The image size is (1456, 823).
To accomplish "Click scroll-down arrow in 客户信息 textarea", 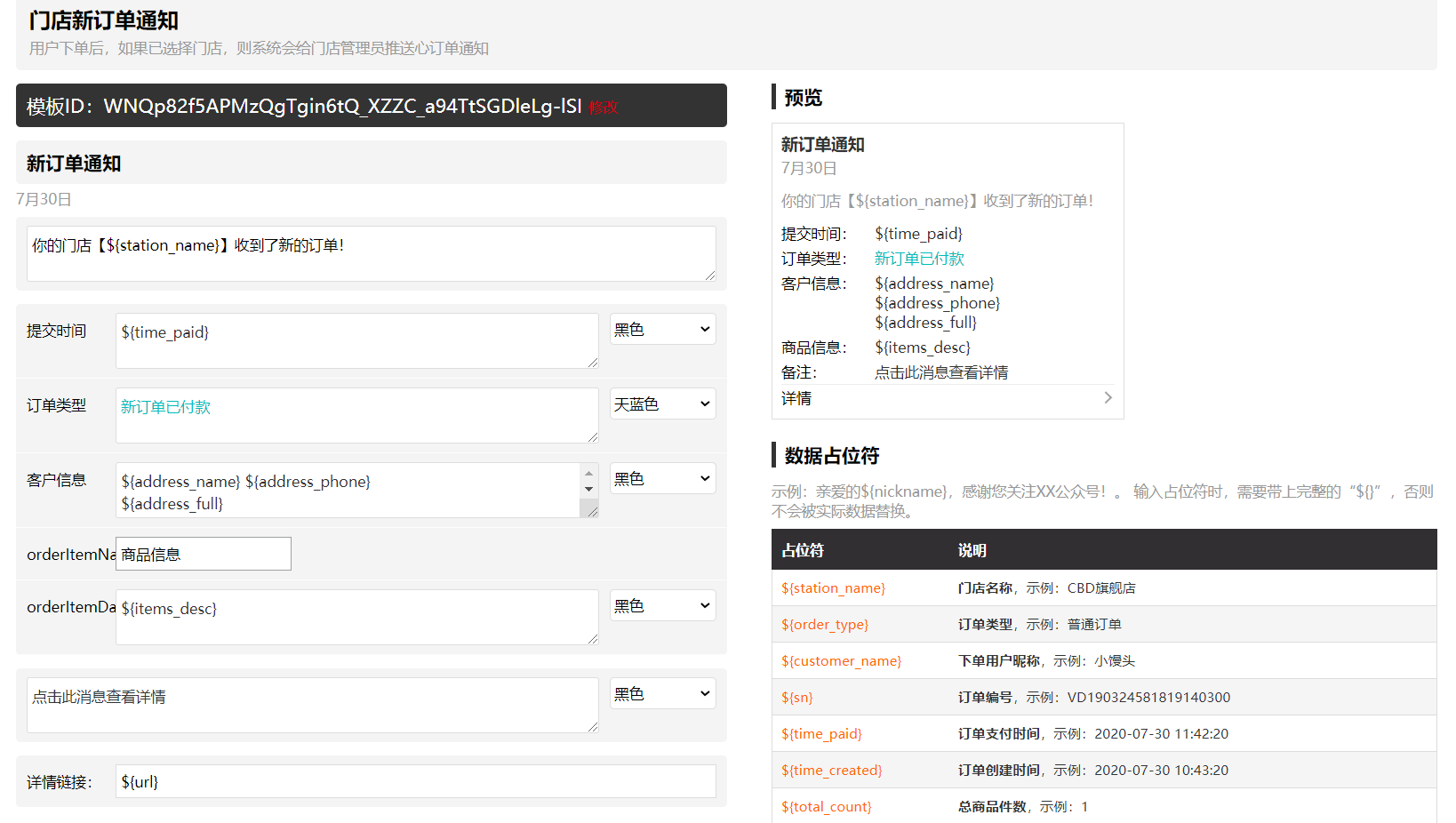I will pyautogui.click(x=588, y=490).
